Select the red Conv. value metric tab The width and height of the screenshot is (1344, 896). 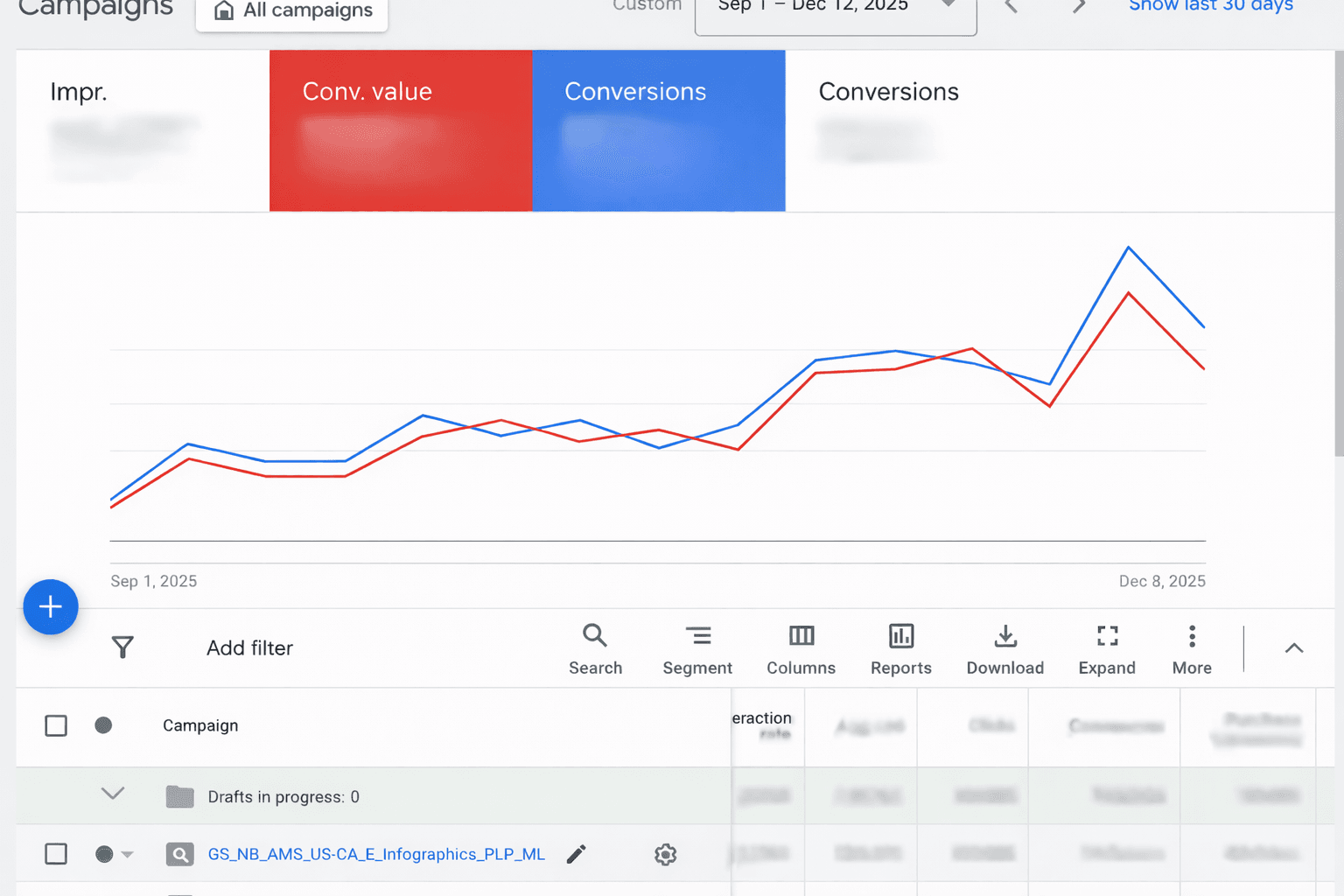coord(401,130)
